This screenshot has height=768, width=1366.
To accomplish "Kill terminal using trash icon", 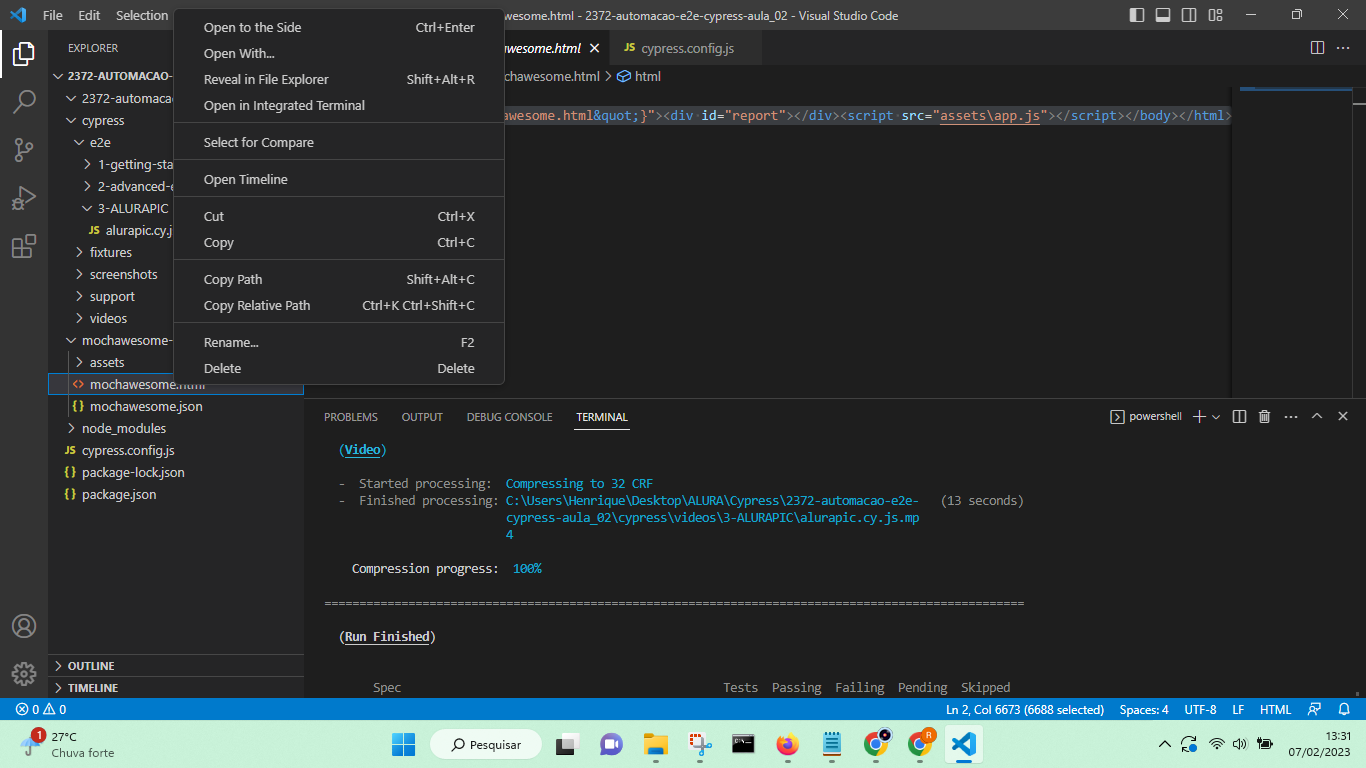I will [1265, 416].
